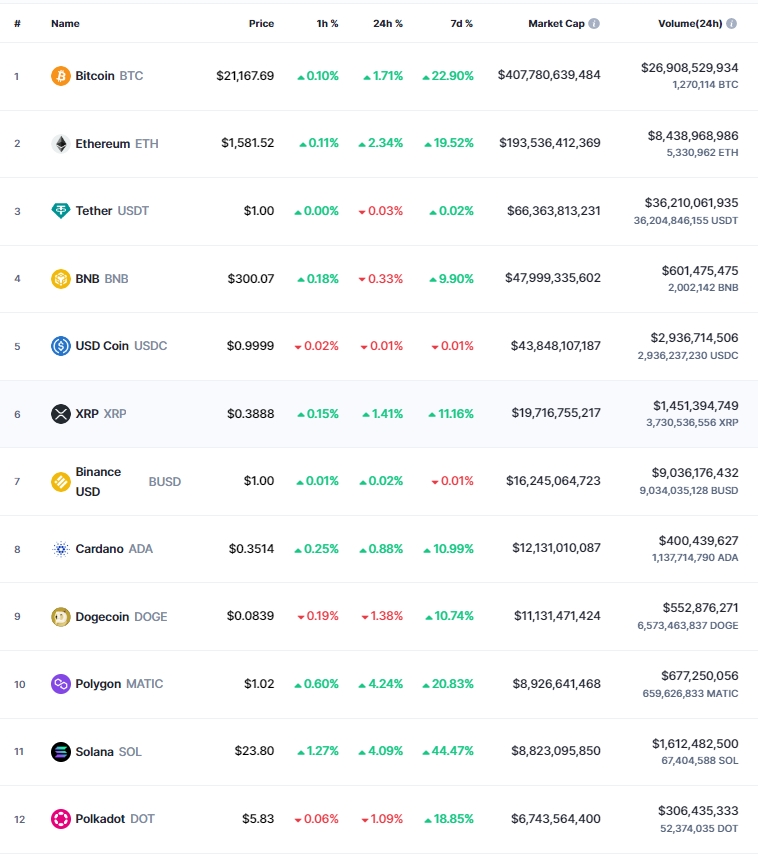This screenshot has width=758, height=855.
Task: Click the Solana logo icon
Action: tap(61, 752)
